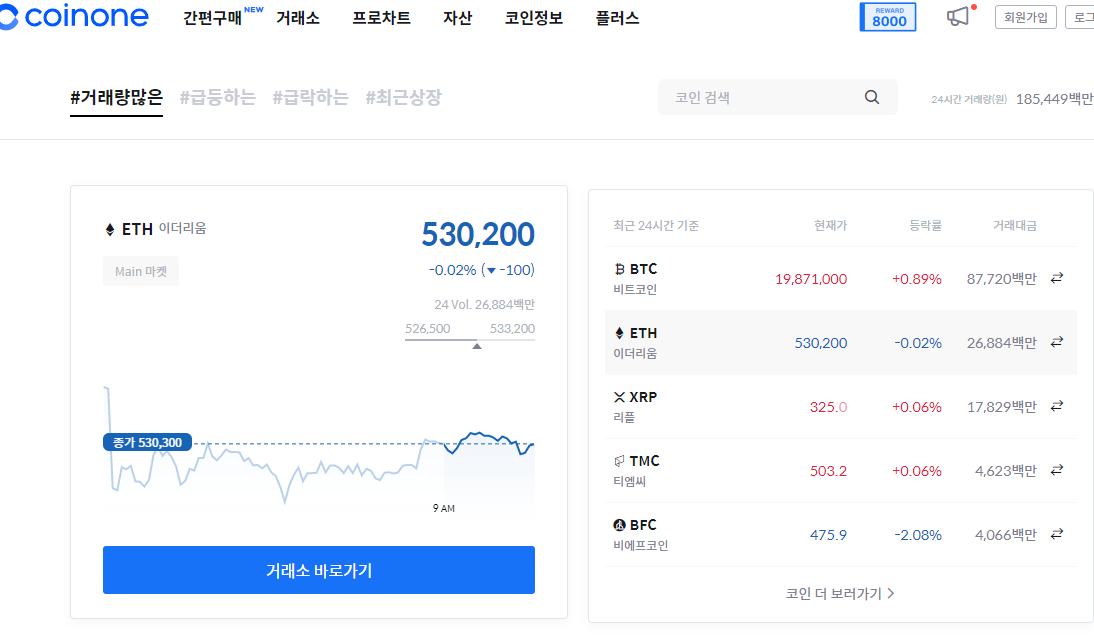Click the 회원가입 sign-up button

point(1026,17)
